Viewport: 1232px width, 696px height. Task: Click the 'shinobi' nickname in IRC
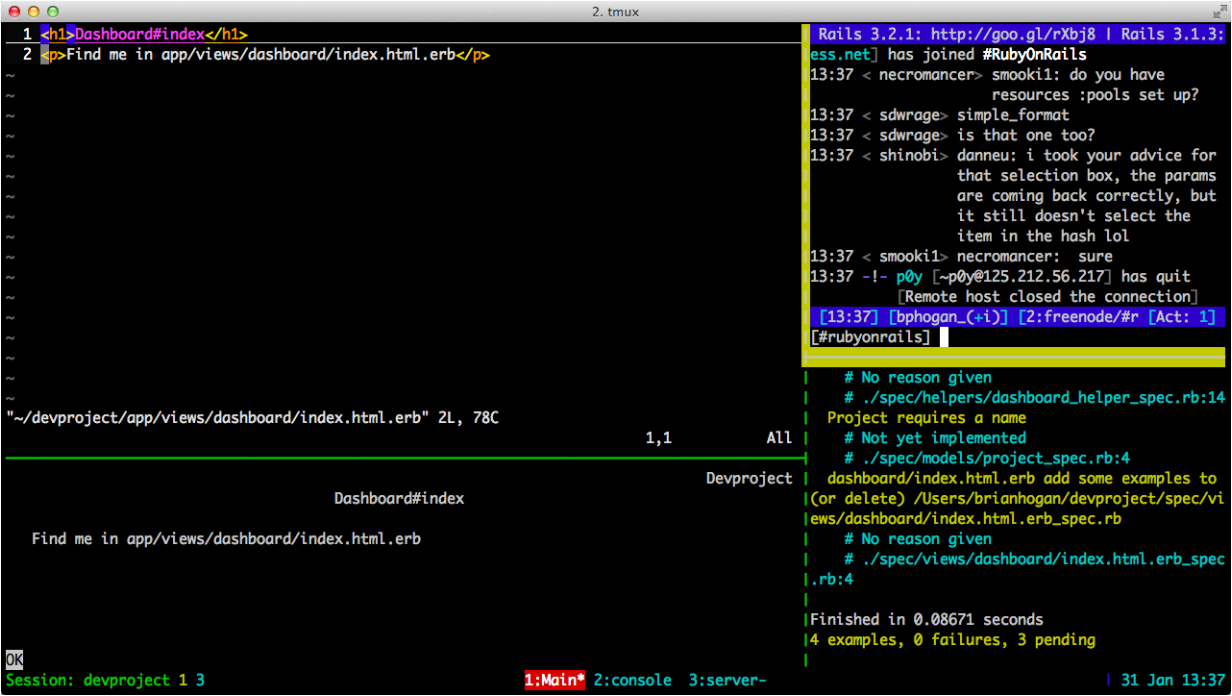pos(908,155)
